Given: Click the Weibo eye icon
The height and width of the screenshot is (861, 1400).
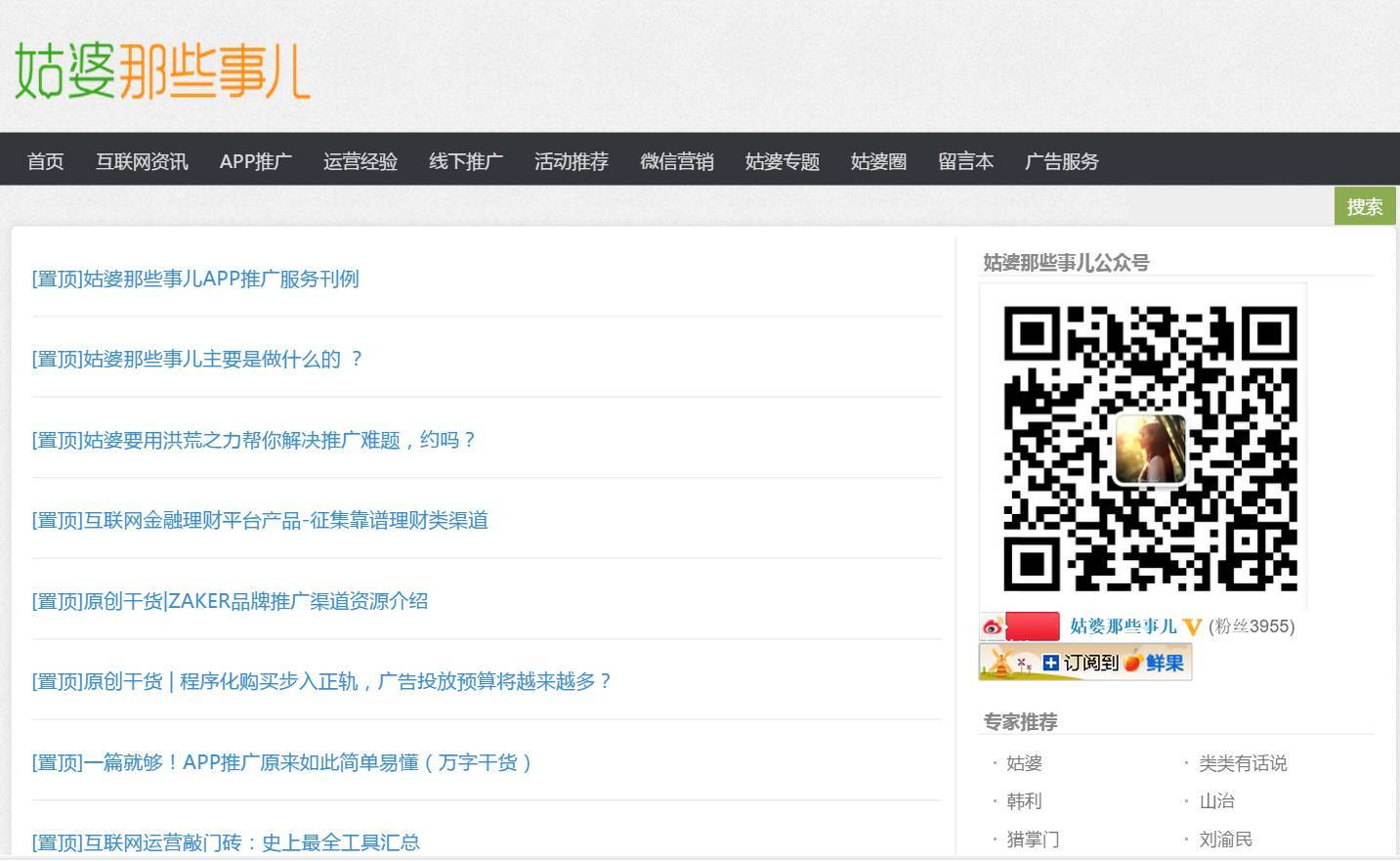Looking at the screenshot, I should (x=993, y=627).
